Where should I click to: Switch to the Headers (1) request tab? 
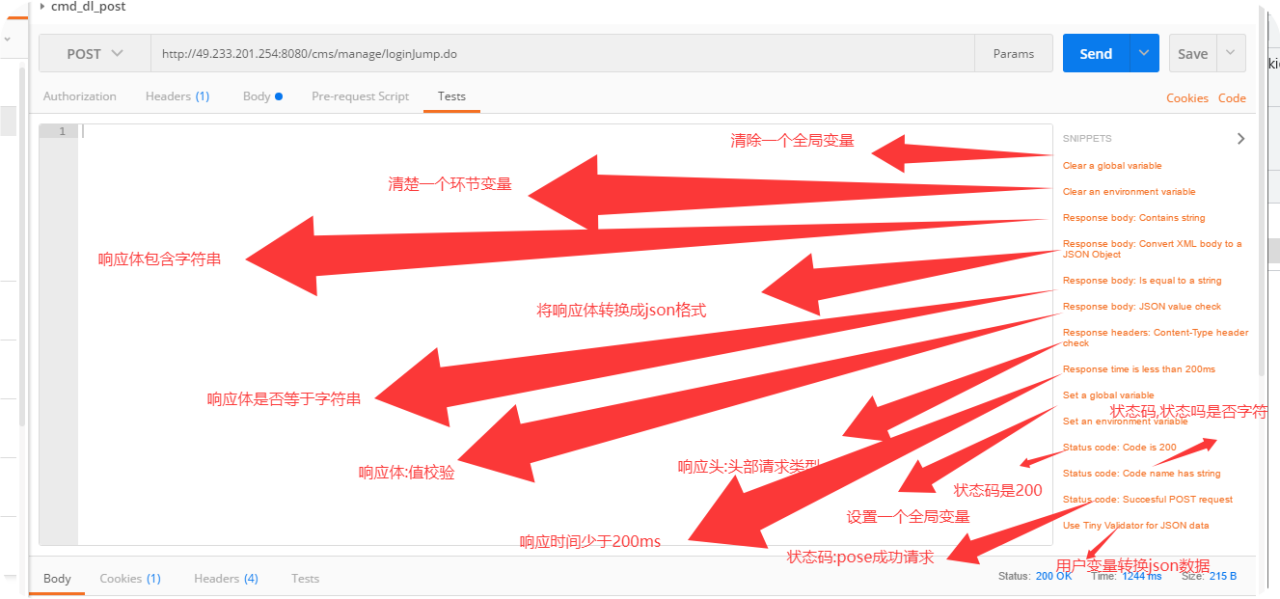(177, 97)
